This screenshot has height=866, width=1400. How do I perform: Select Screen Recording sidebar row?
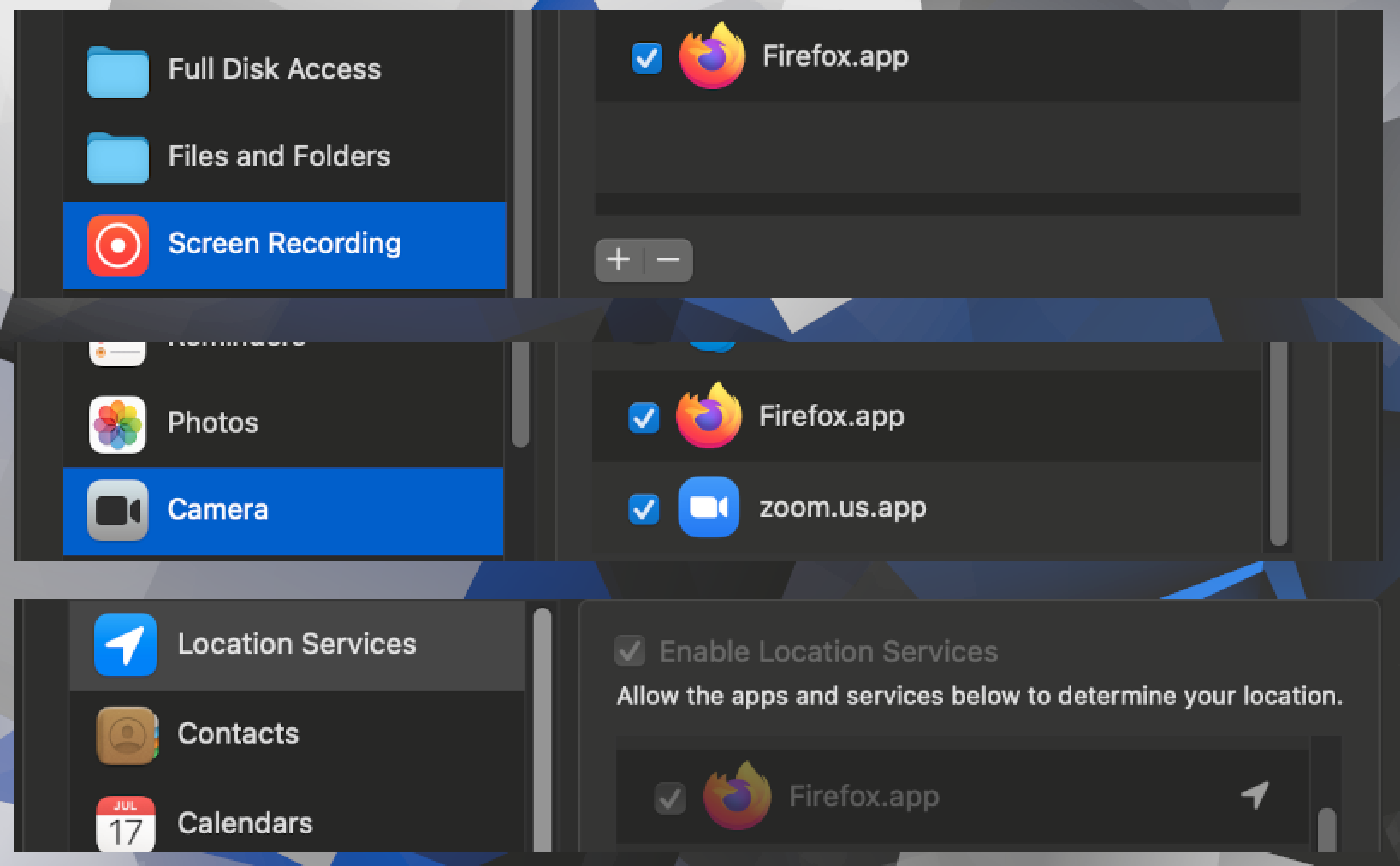(x=285, y=246)
